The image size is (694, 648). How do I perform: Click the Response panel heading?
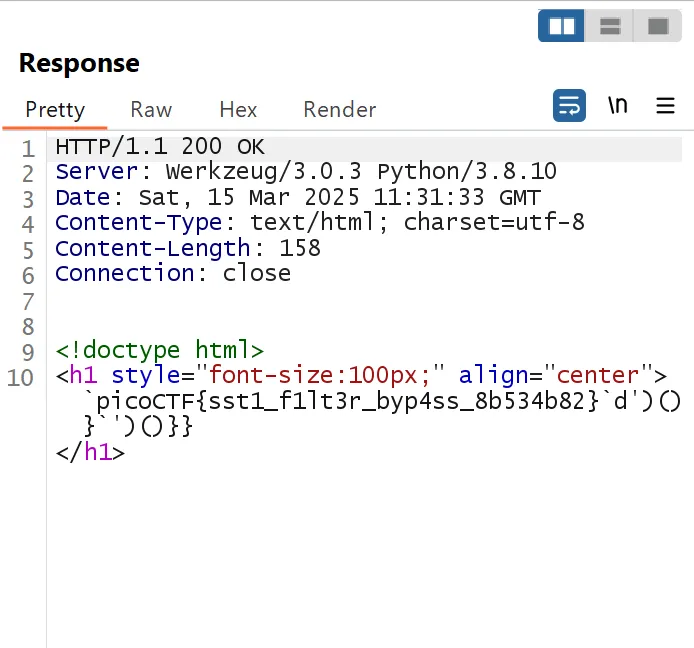coord(79,64)
